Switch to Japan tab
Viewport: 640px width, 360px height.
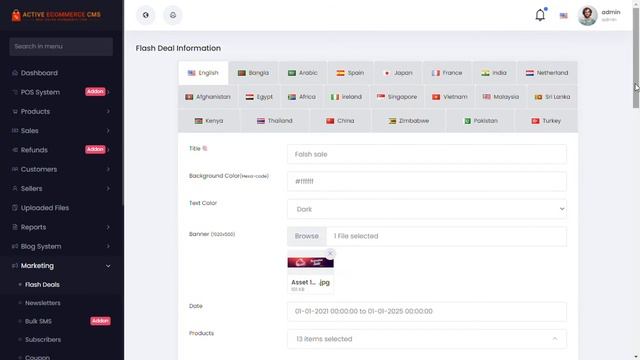(x=398, y=73)
